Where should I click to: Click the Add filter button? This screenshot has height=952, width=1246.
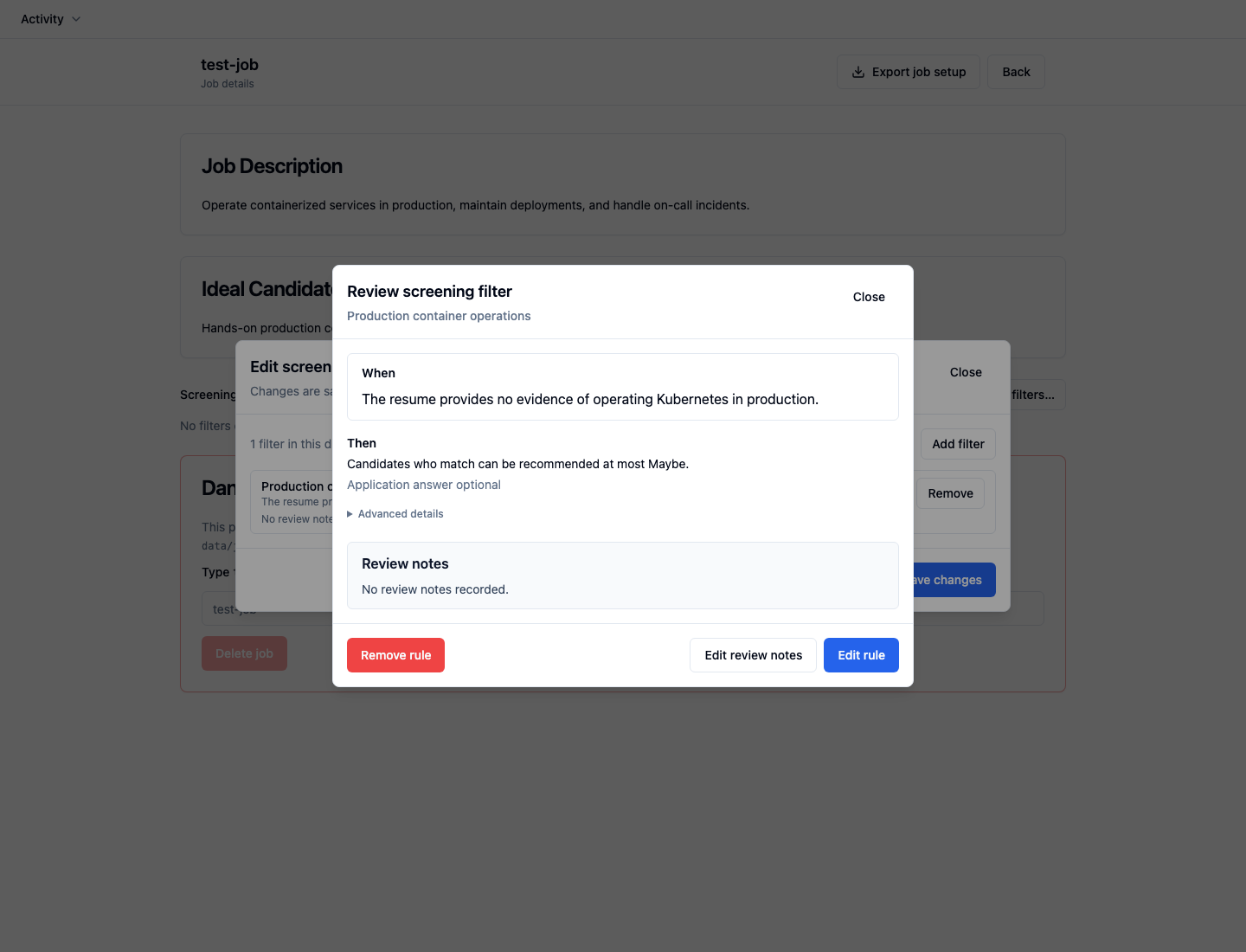(x=958, y=444)
